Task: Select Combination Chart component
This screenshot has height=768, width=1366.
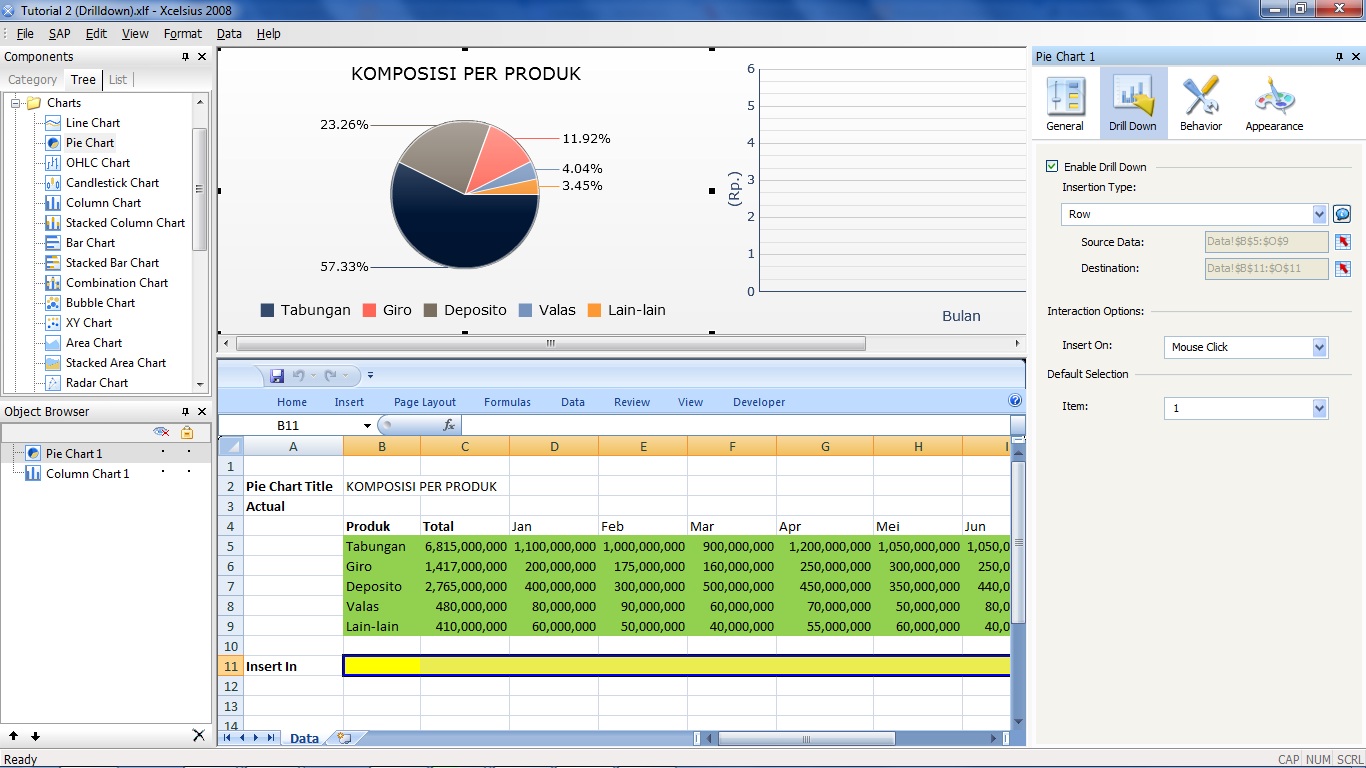Action: (x=117, y=283)
